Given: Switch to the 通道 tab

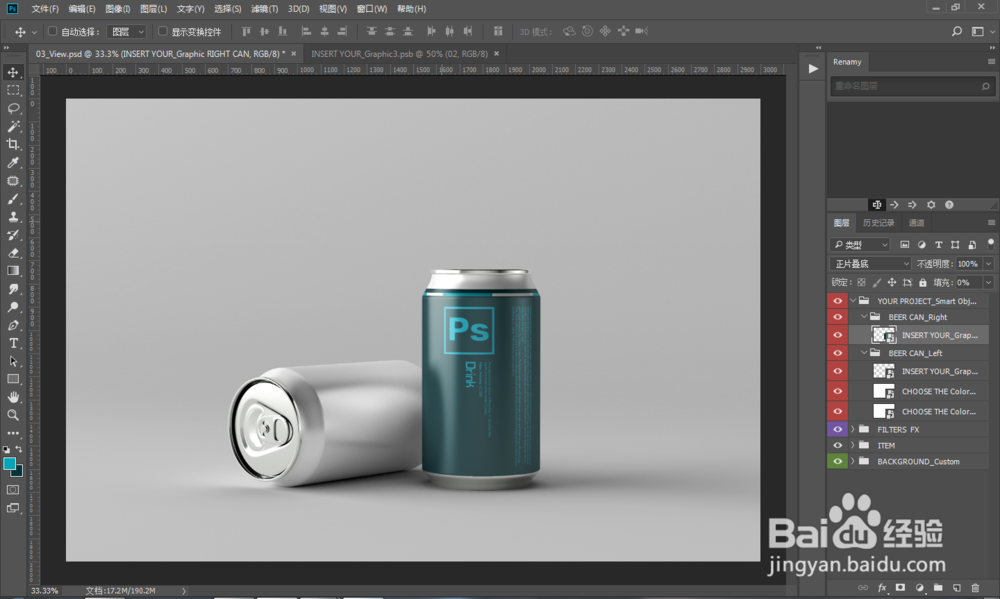Looking at the screenshot, I should pyautogui.click(x=916, y=223).
